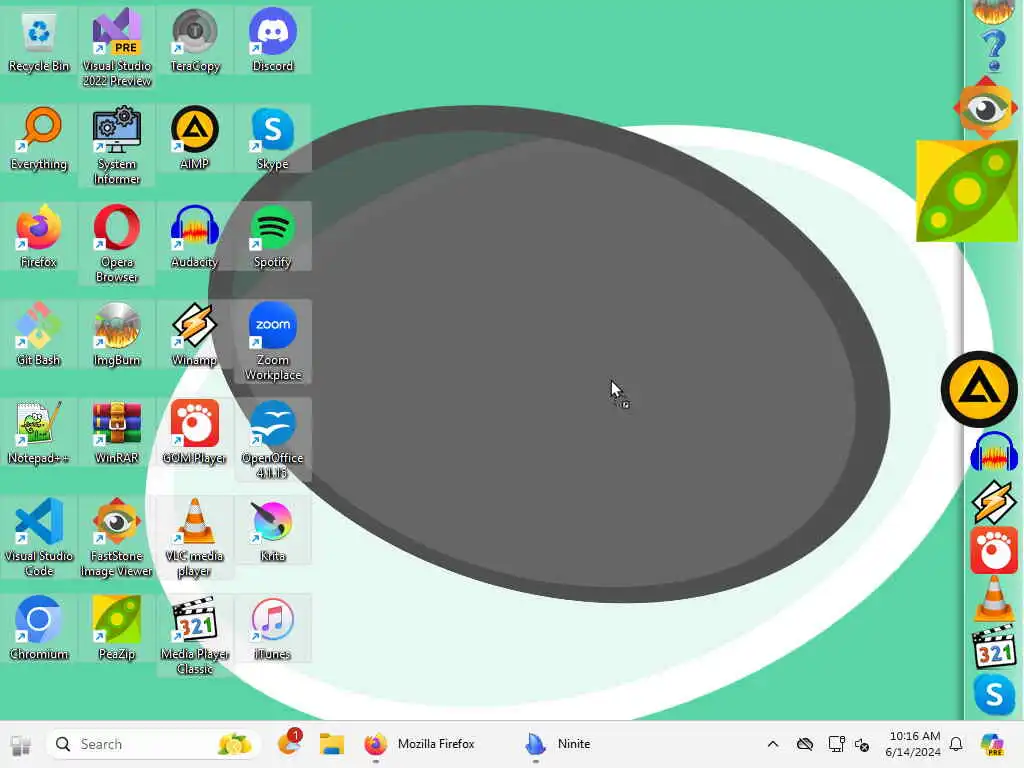Expand the hidden system tray icons chevron
This screenshot has height=768, width=1024.
(x=773, y=744)
